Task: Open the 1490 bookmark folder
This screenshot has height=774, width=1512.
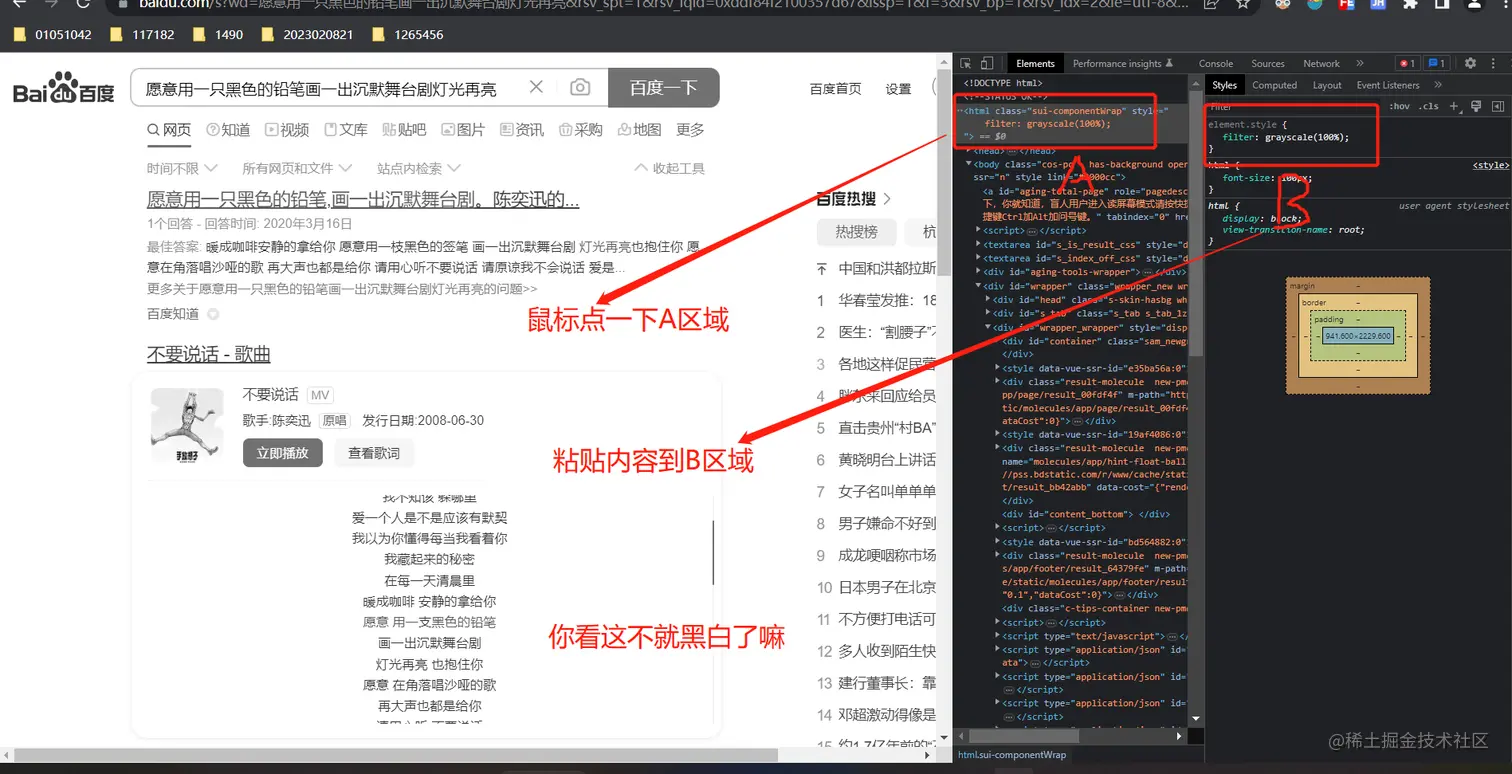Action: tap(217, 34)
